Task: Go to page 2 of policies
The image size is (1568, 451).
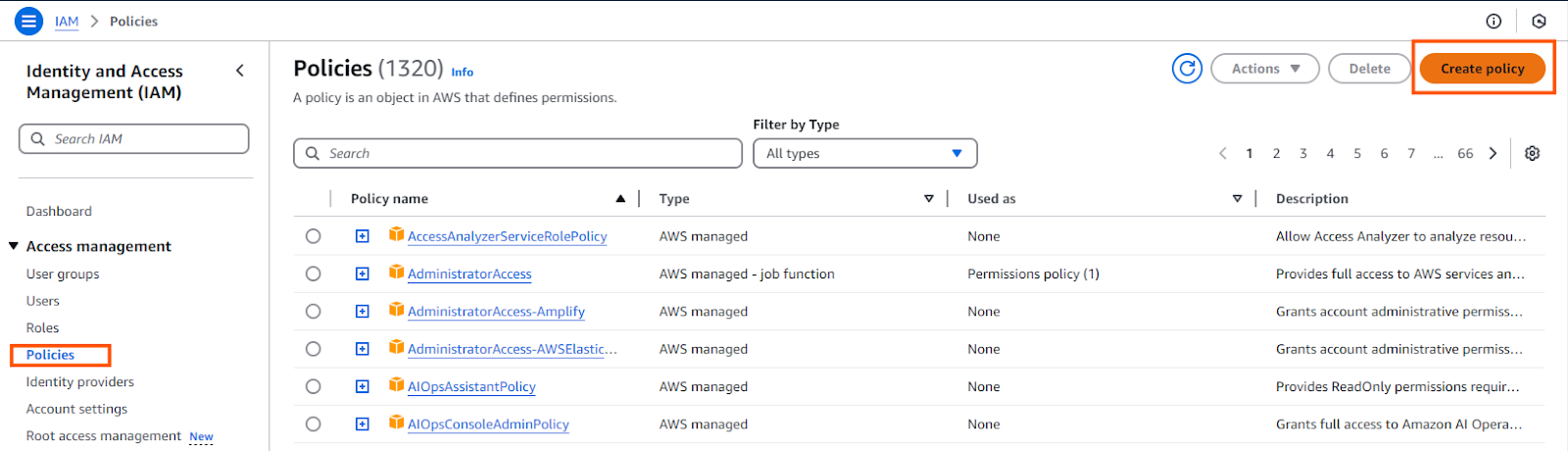Action: coord(1276,153)
